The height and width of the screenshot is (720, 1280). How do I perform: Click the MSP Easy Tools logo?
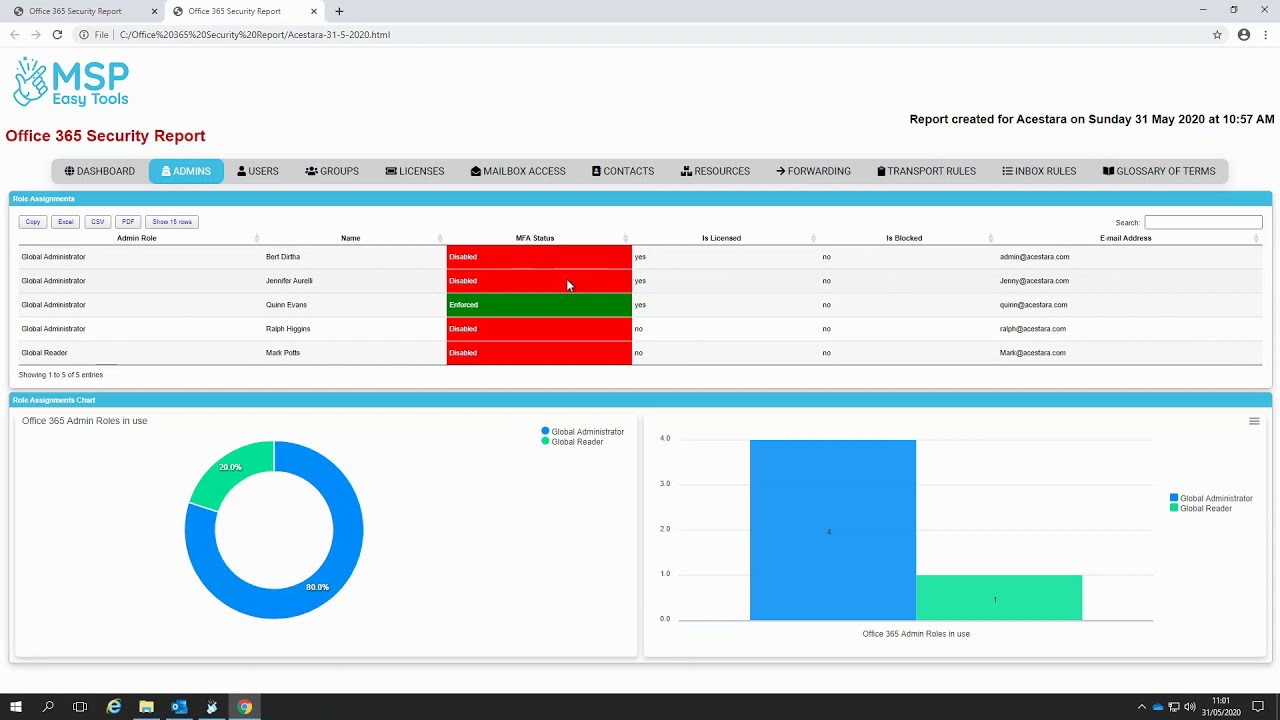click(x=70, y=82)
